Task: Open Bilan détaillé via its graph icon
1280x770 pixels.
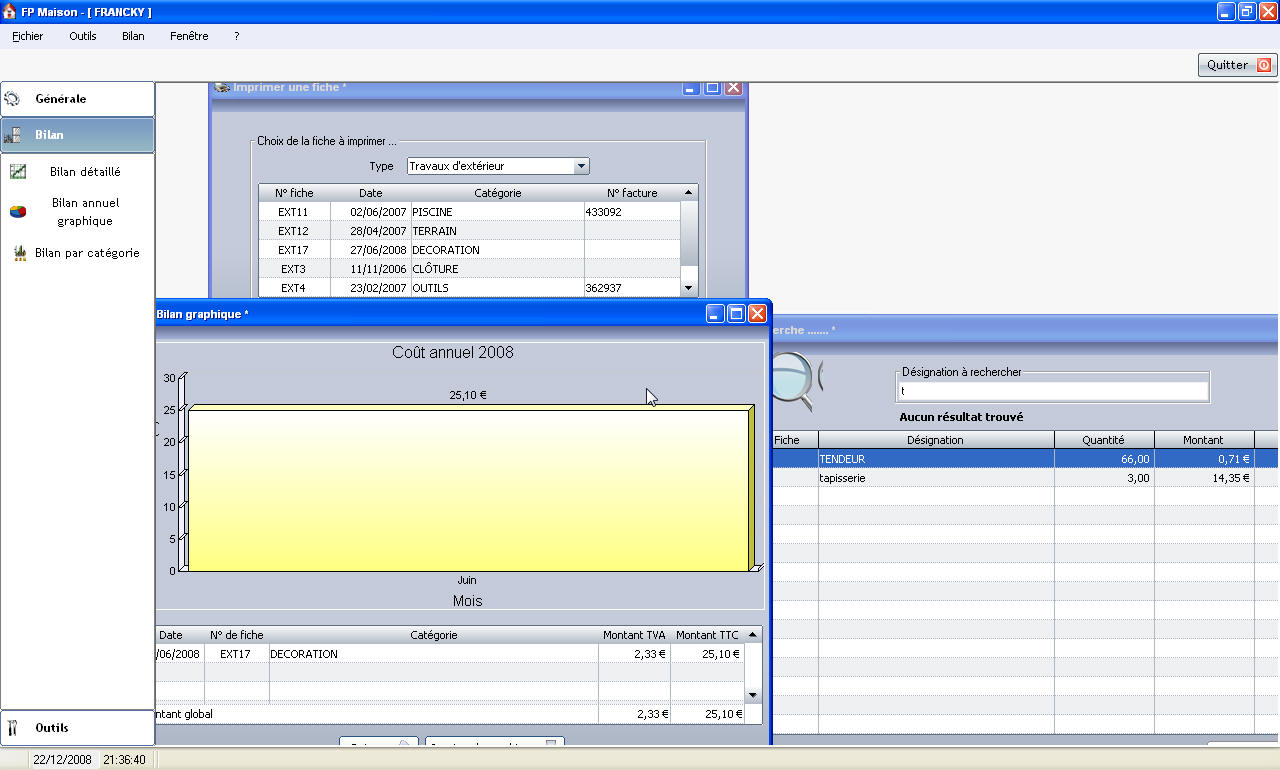Action: point(18,172)
